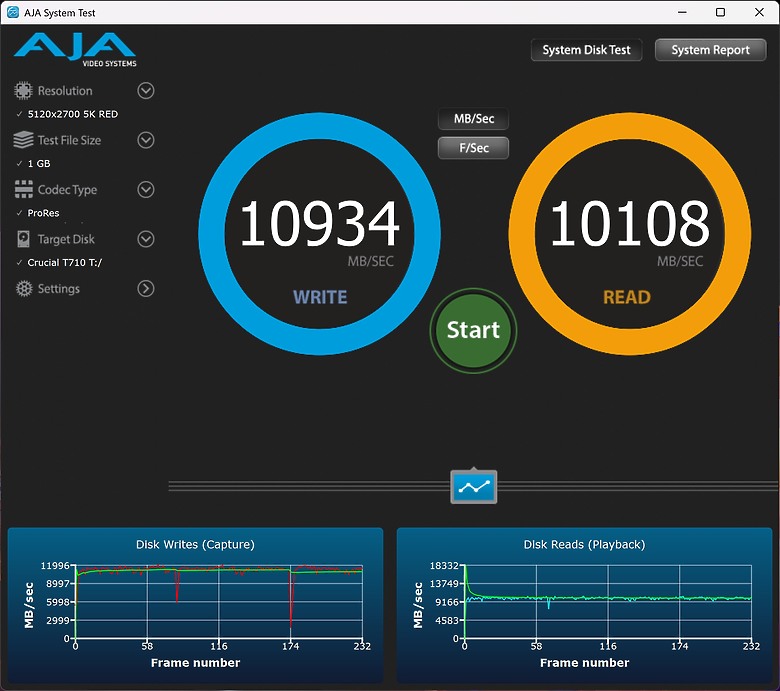
Task: Click the Test File Size icon
Action: point(22,140)
